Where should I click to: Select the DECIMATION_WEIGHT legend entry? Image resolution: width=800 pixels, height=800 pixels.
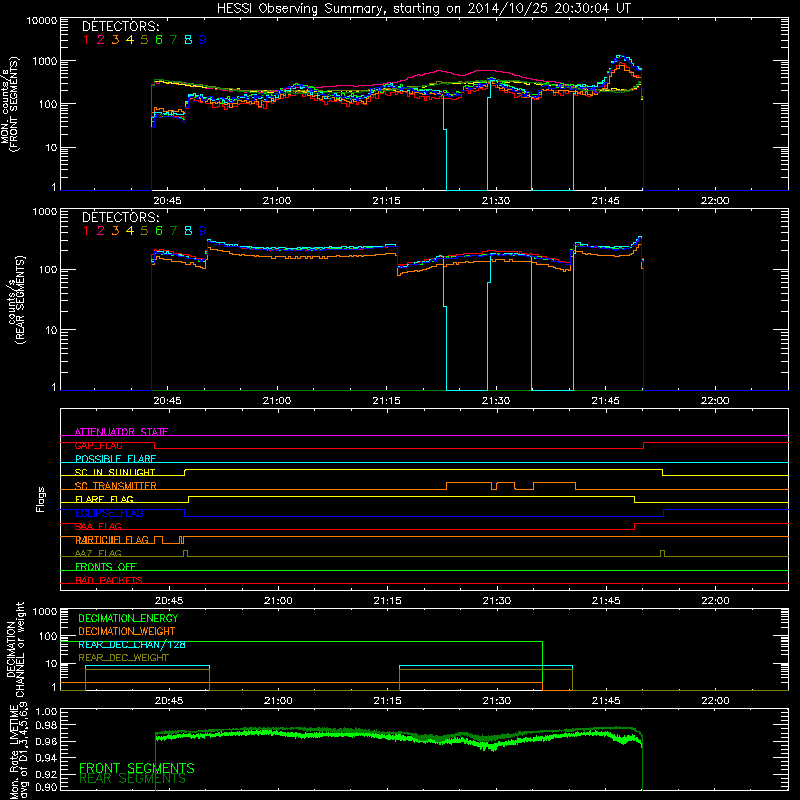127,632
